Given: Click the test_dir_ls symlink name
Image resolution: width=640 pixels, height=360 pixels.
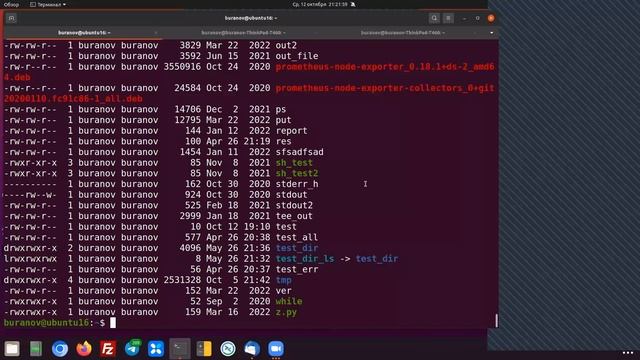Looking at the screenshot, I should click(x=305, y=258).
